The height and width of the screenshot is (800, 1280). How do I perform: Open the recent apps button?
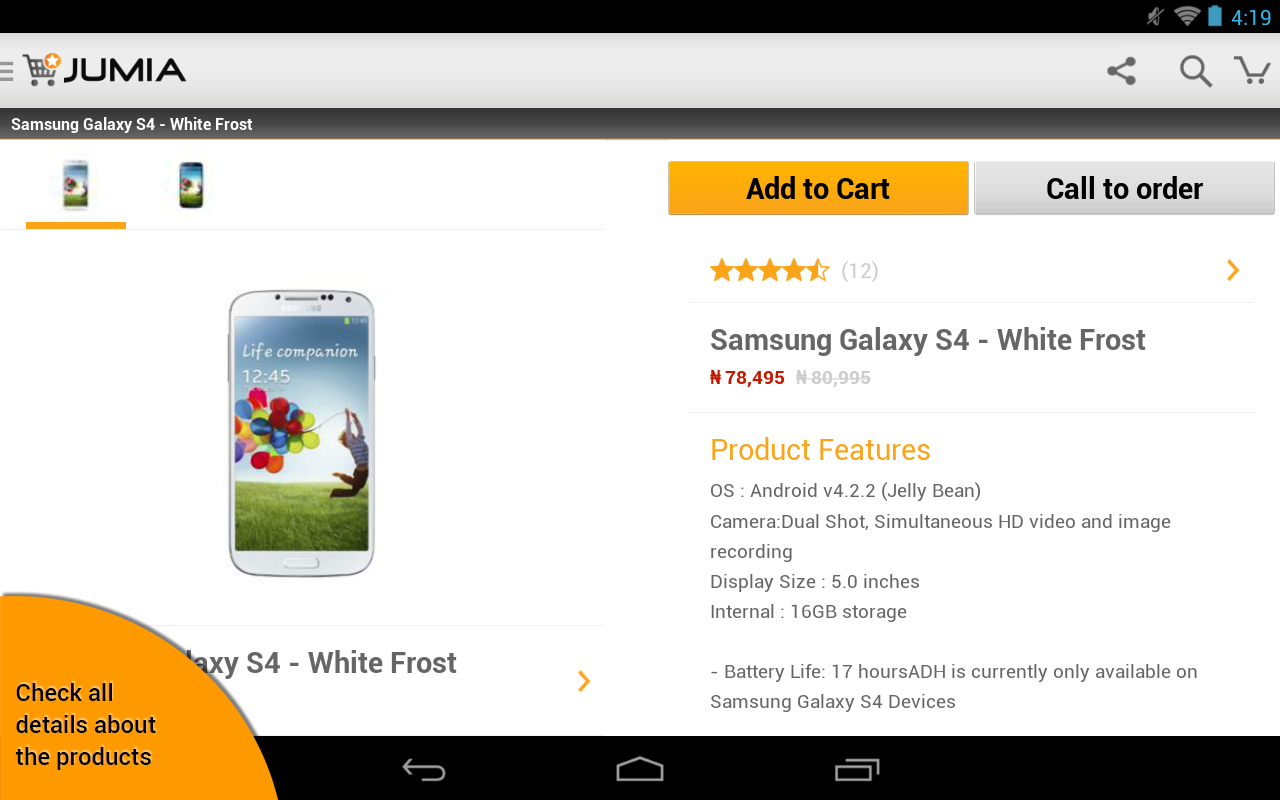tap(857, 769)
